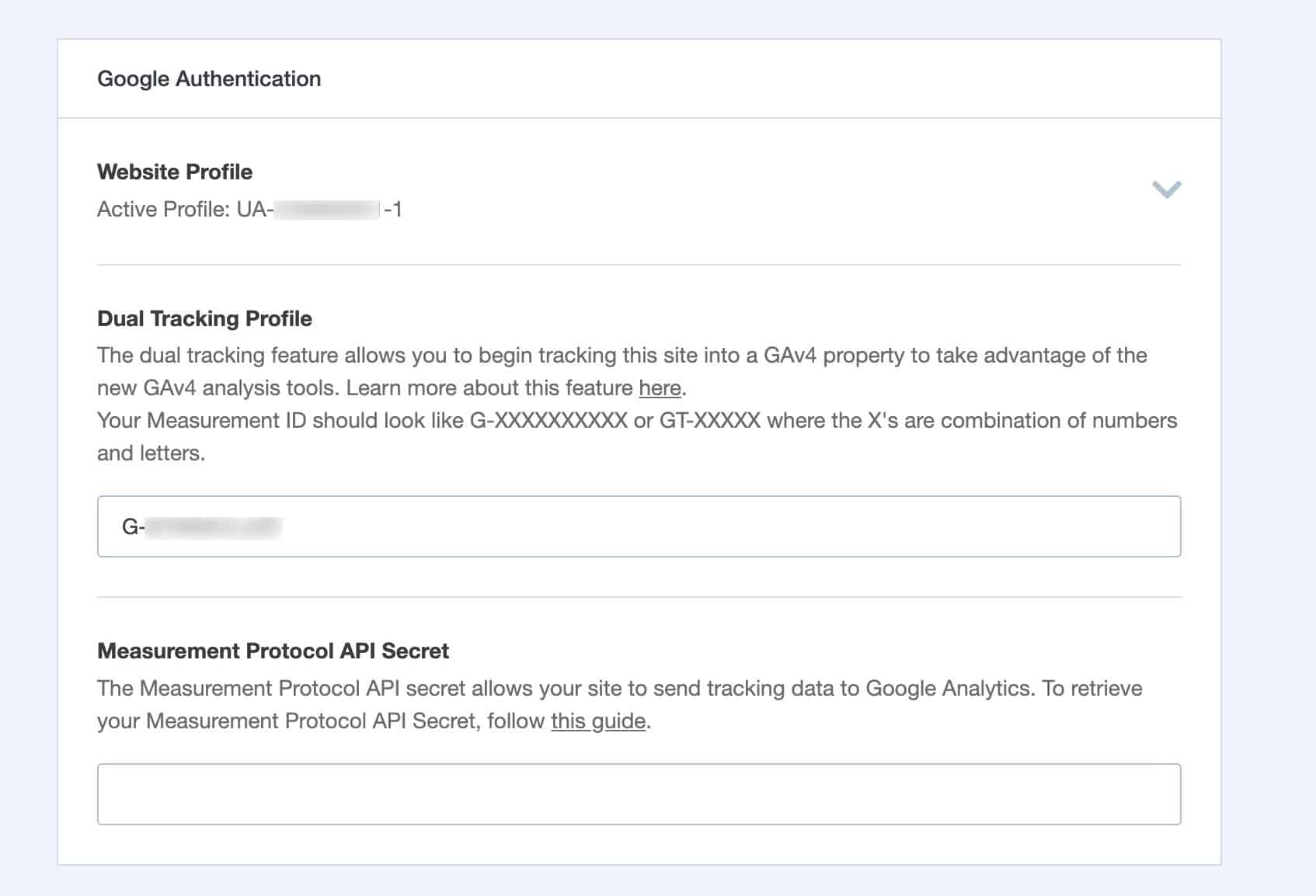Click the Measurement Protocol API Secret input
The image size is (1316, 896).
click(x=639, y=794)
